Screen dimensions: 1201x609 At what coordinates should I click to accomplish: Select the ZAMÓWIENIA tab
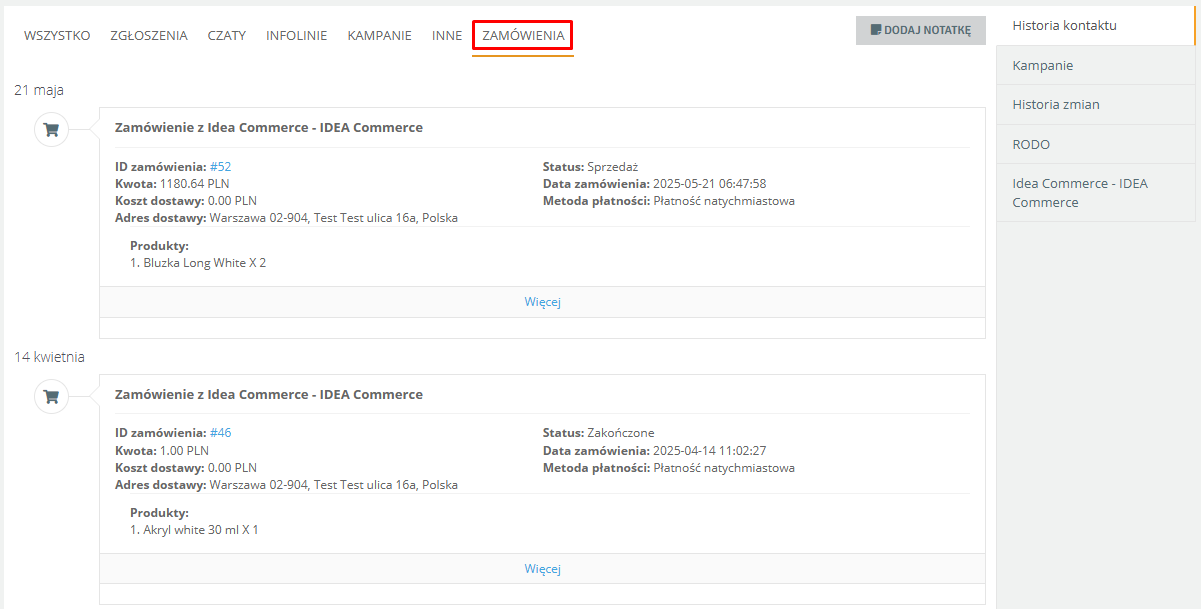coord(523,36)
